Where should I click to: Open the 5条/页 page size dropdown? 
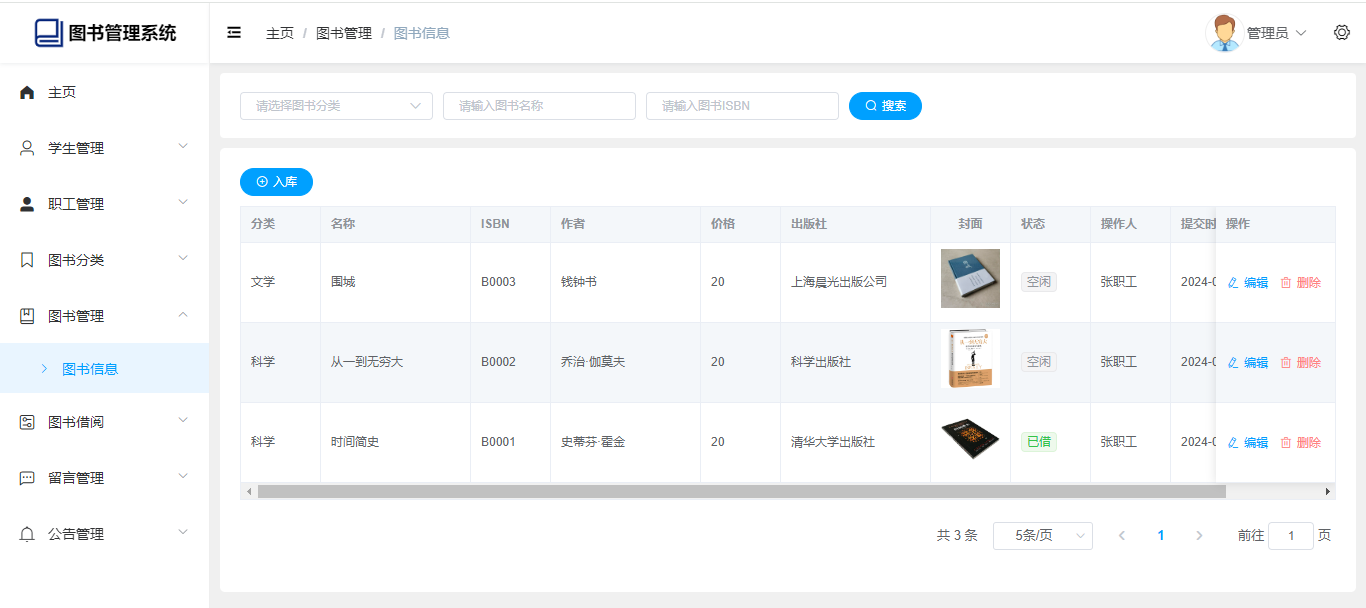[1042, 536]
